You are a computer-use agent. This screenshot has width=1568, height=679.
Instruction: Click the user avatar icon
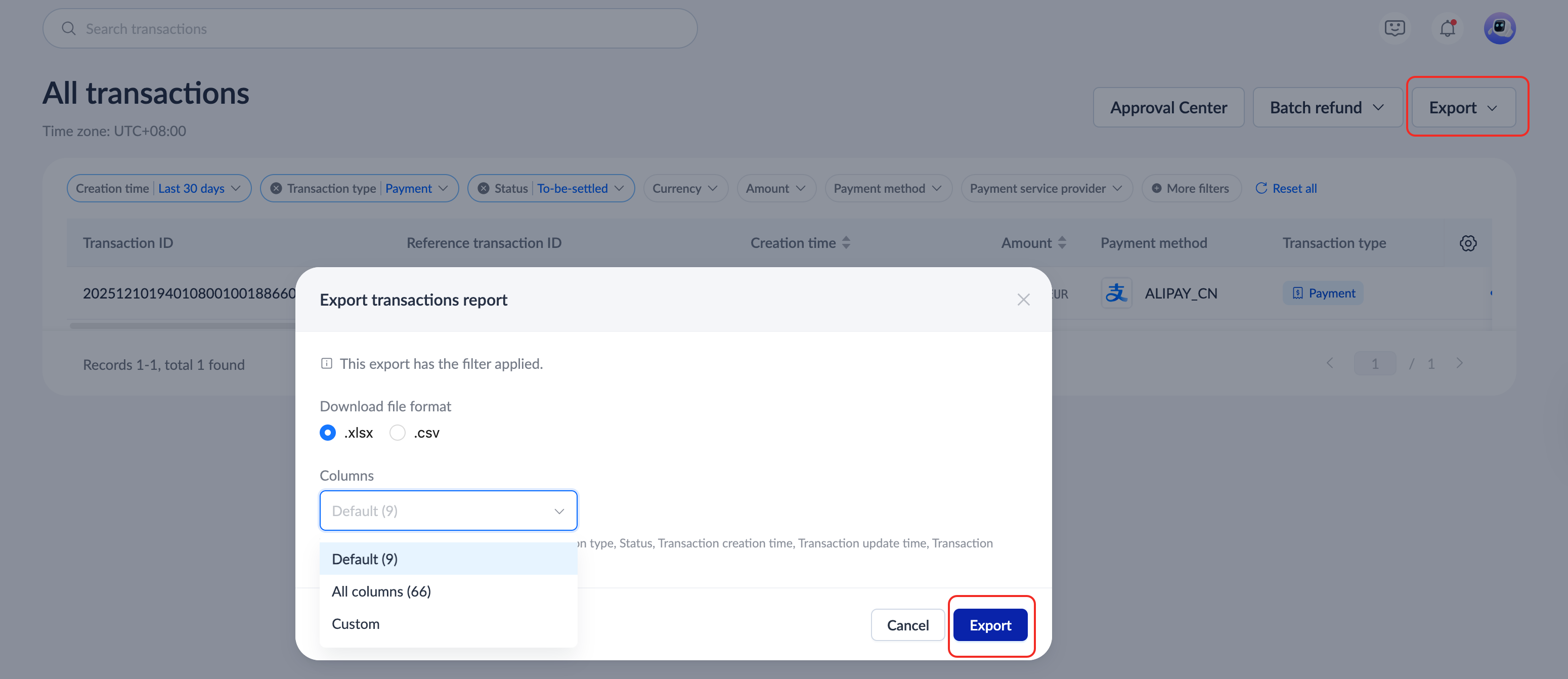coord(1499,28)
